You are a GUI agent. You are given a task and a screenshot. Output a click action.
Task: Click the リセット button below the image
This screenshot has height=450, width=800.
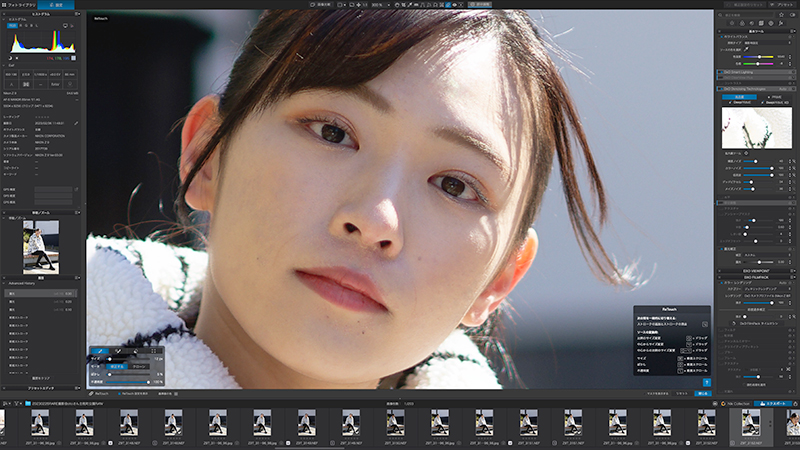[682, 393]
